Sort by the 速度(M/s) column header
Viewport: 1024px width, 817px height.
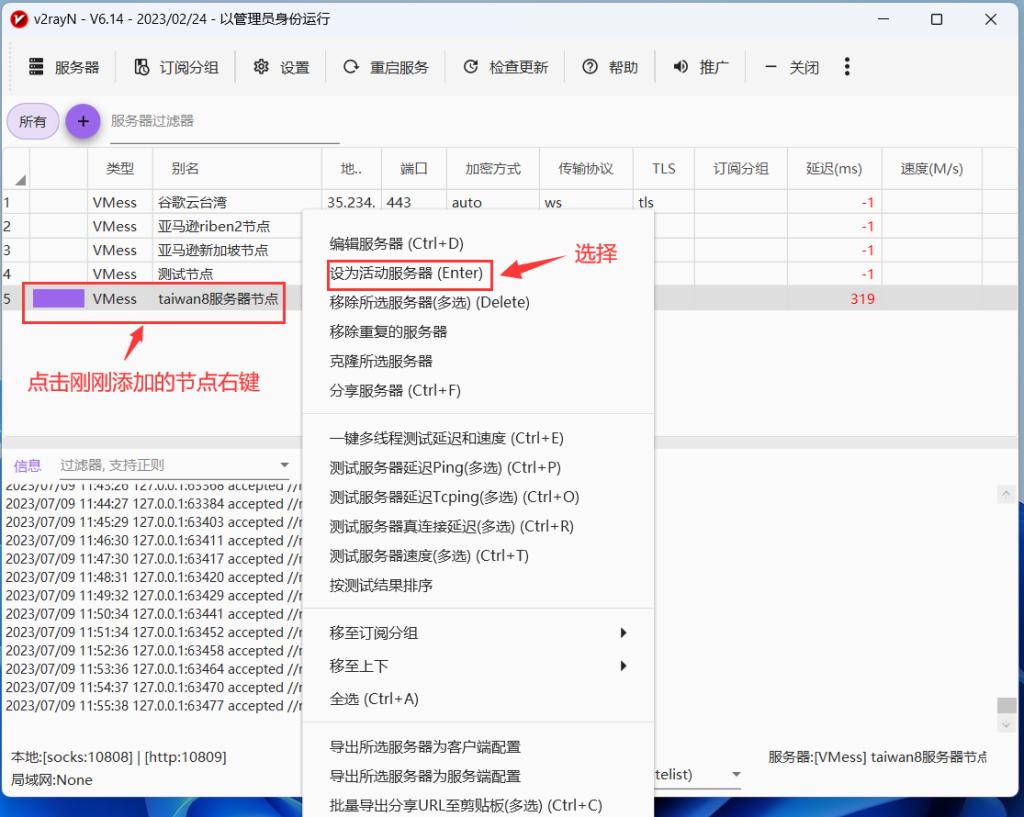[932, 168]
